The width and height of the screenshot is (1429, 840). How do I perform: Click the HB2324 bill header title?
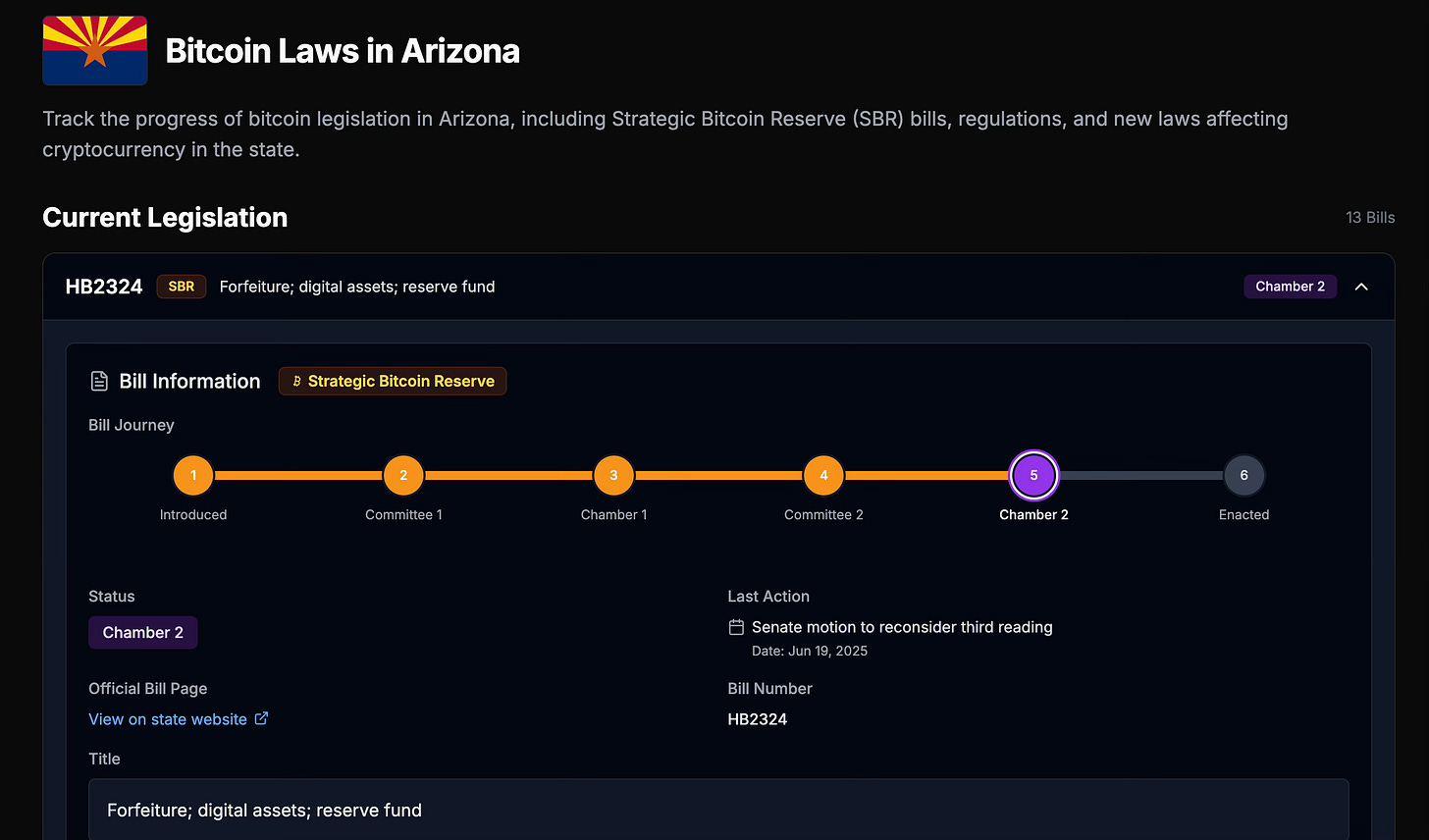tap(104, 287)
